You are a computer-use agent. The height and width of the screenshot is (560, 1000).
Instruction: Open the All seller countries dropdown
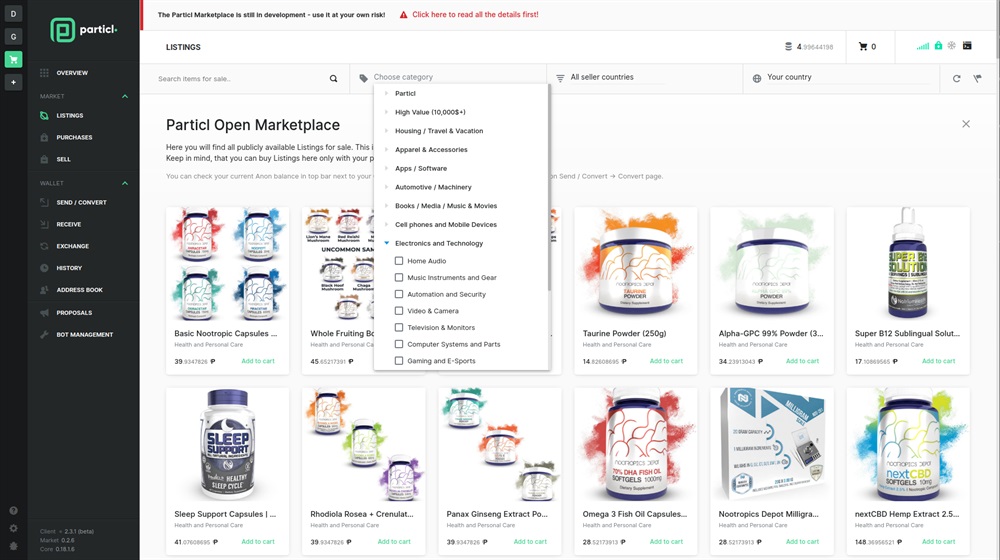click(x=645, y=77)
